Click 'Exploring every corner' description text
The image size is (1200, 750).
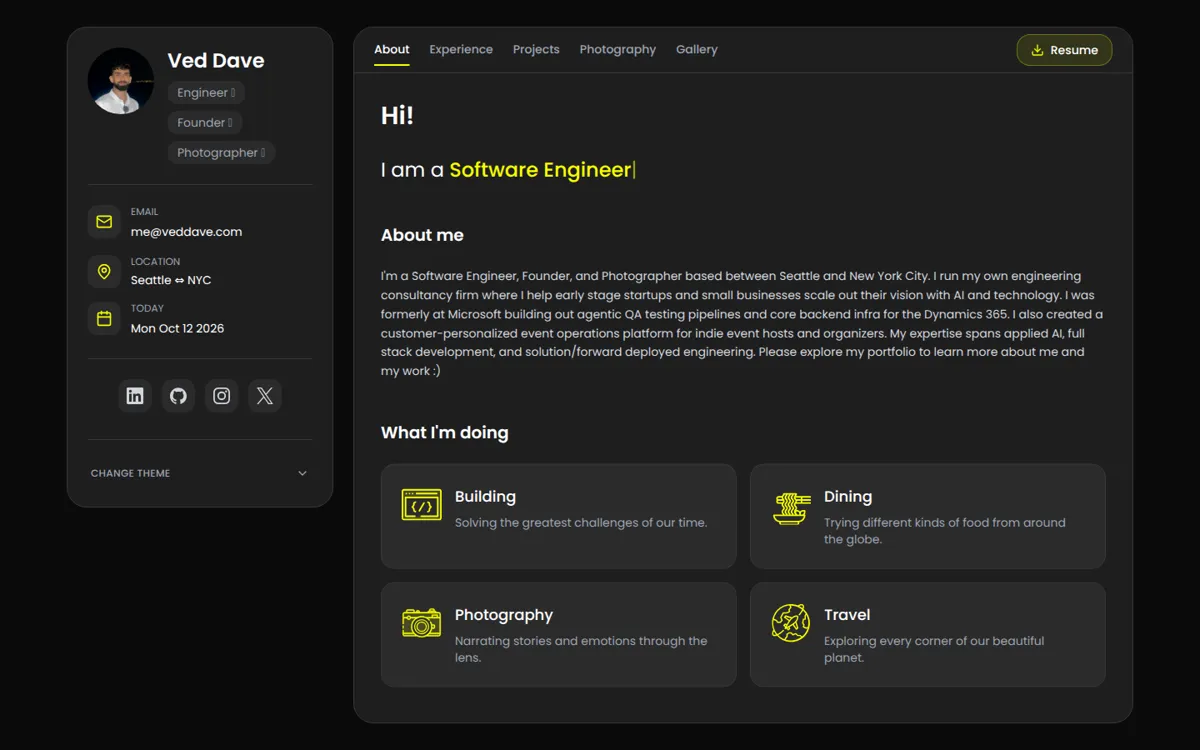934,649
